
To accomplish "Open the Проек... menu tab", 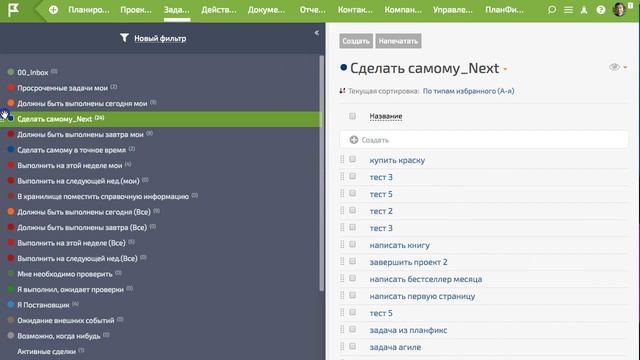I will 136,10.
